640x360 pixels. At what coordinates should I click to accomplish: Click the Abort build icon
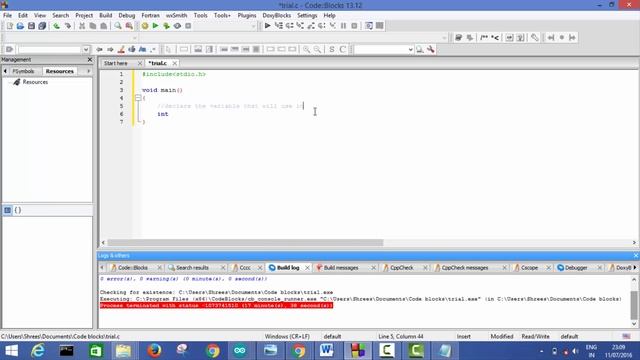tap(188, 26)
